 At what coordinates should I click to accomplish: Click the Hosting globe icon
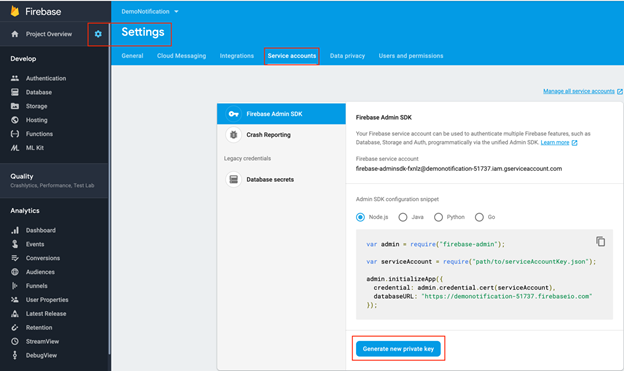15,120
